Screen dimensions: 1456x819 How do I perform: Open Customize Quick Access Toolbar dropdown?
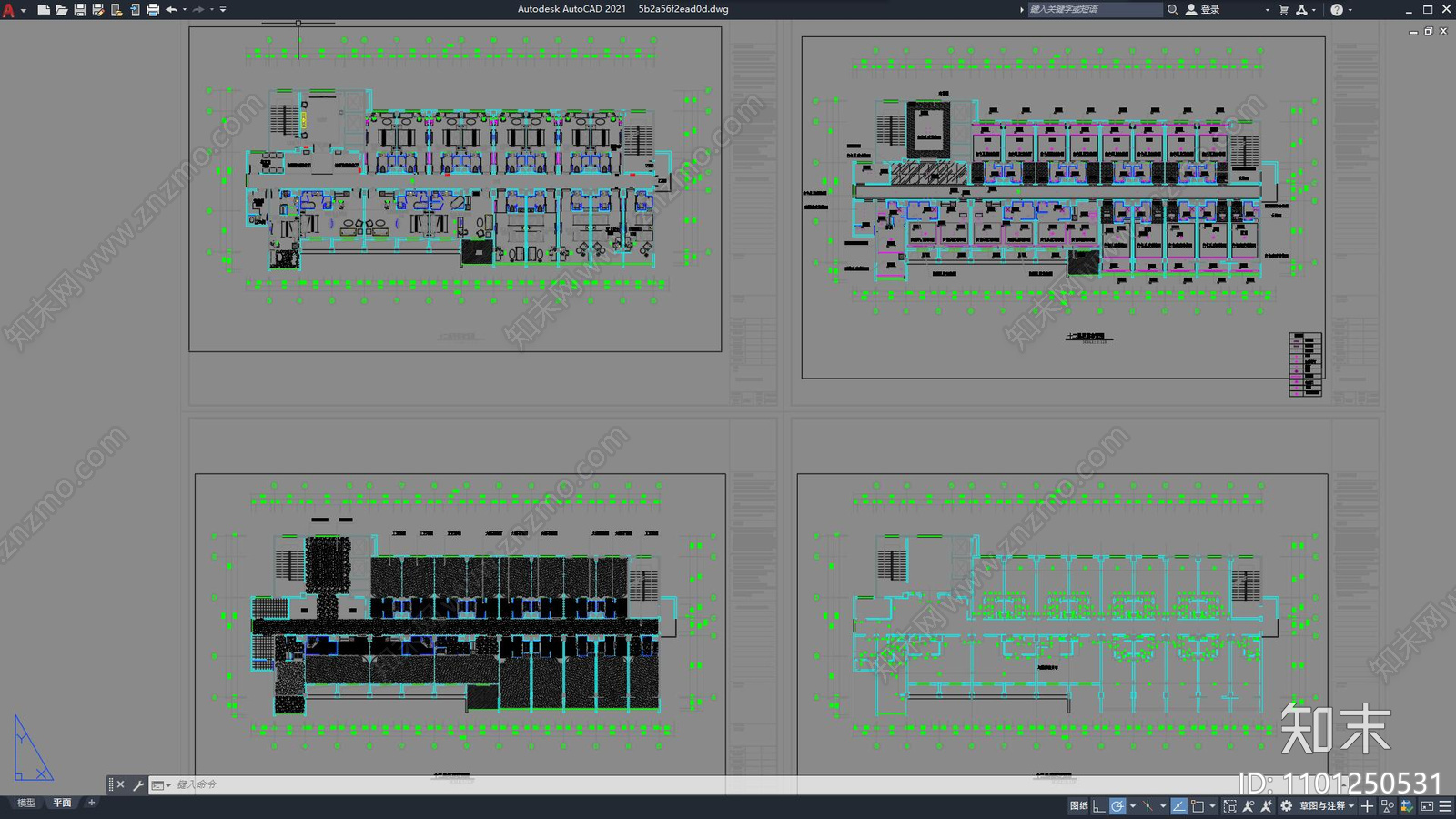223,9
